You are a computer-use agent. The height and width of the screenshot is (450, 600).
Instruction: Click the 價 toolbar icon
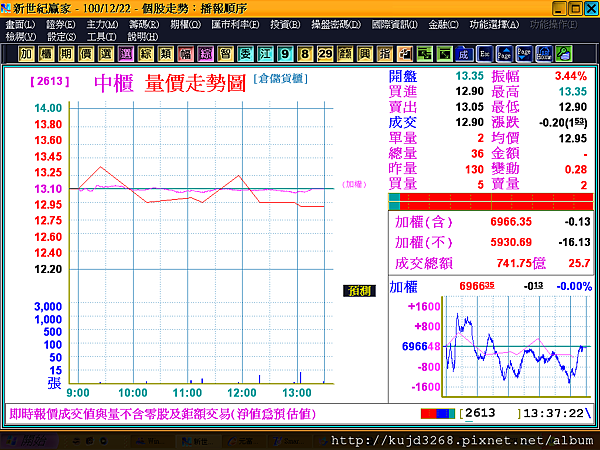tap(86, 54)
